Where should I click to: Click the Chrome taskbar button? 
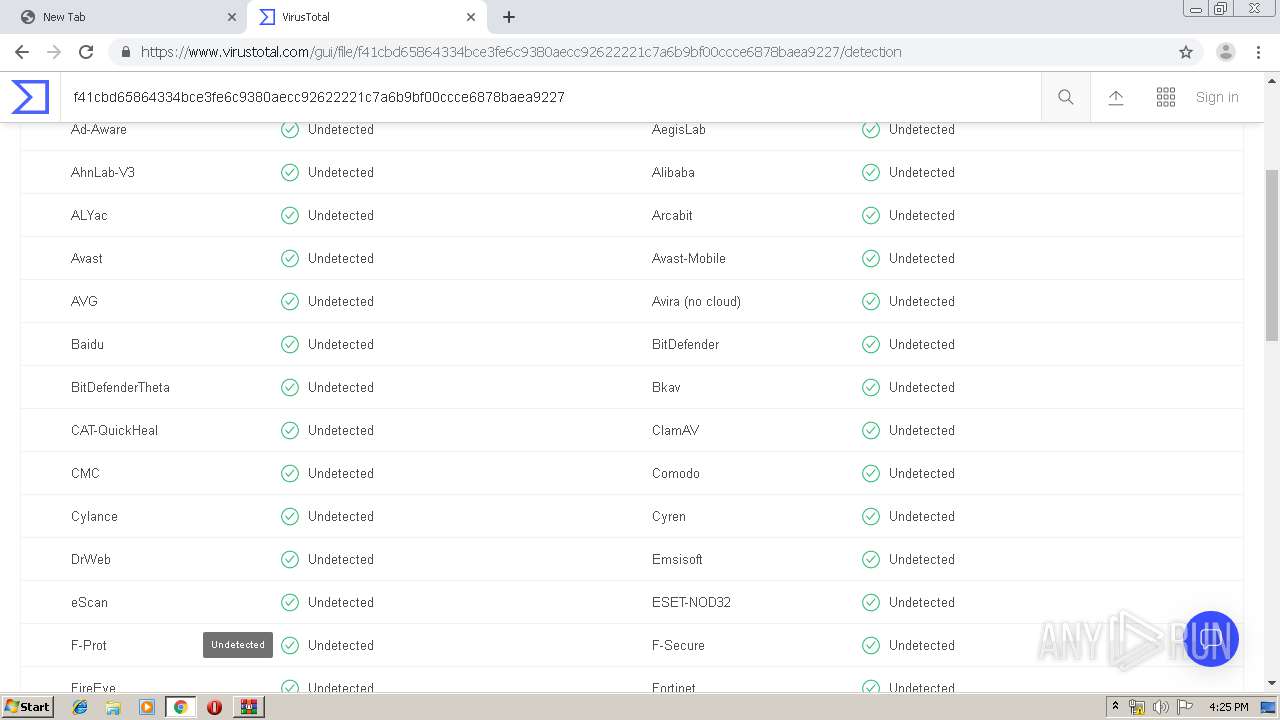click(181, 707)
